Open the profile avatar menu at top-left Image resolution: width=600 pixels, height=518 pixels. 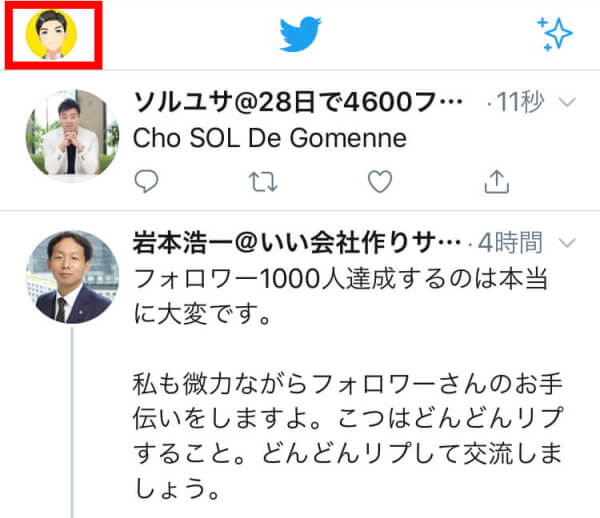[51, 34]
